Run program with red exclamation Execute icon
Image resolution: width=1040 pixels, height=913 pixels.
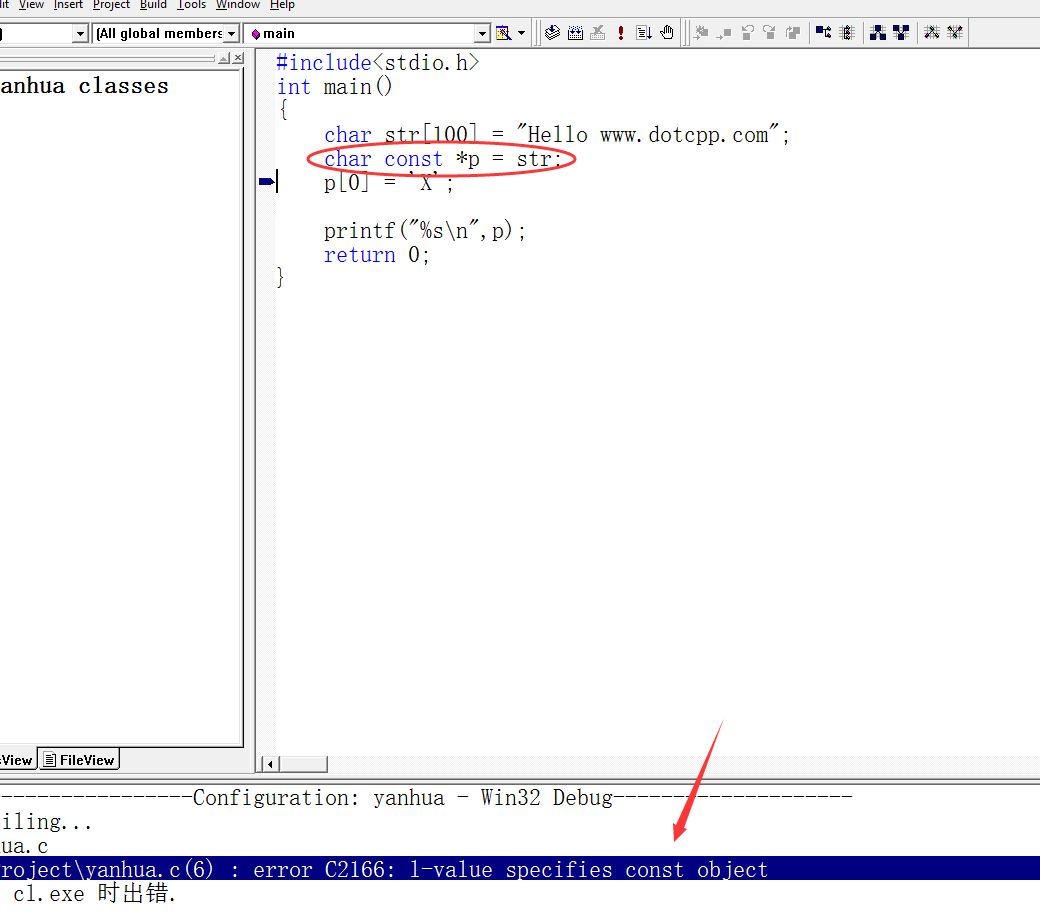(x=621, y=33)
